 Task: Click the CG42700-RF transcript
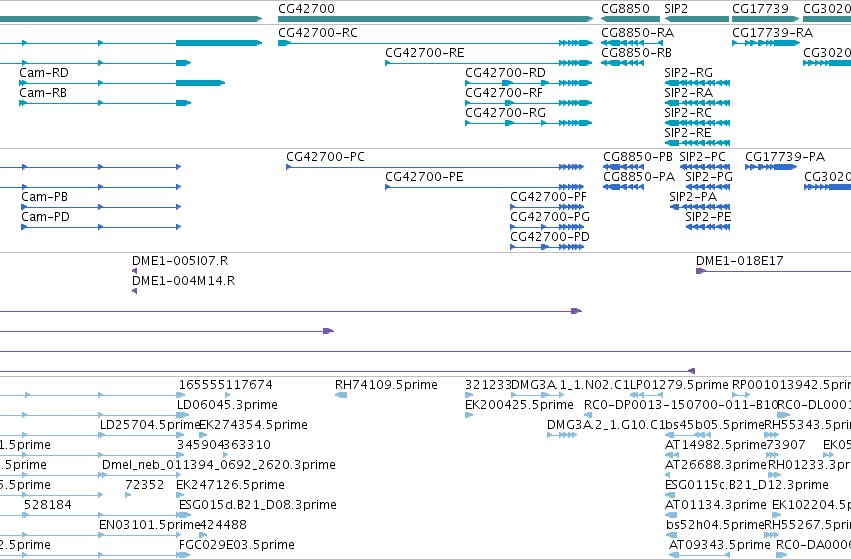pyautogui.click(x=529, y=103)
